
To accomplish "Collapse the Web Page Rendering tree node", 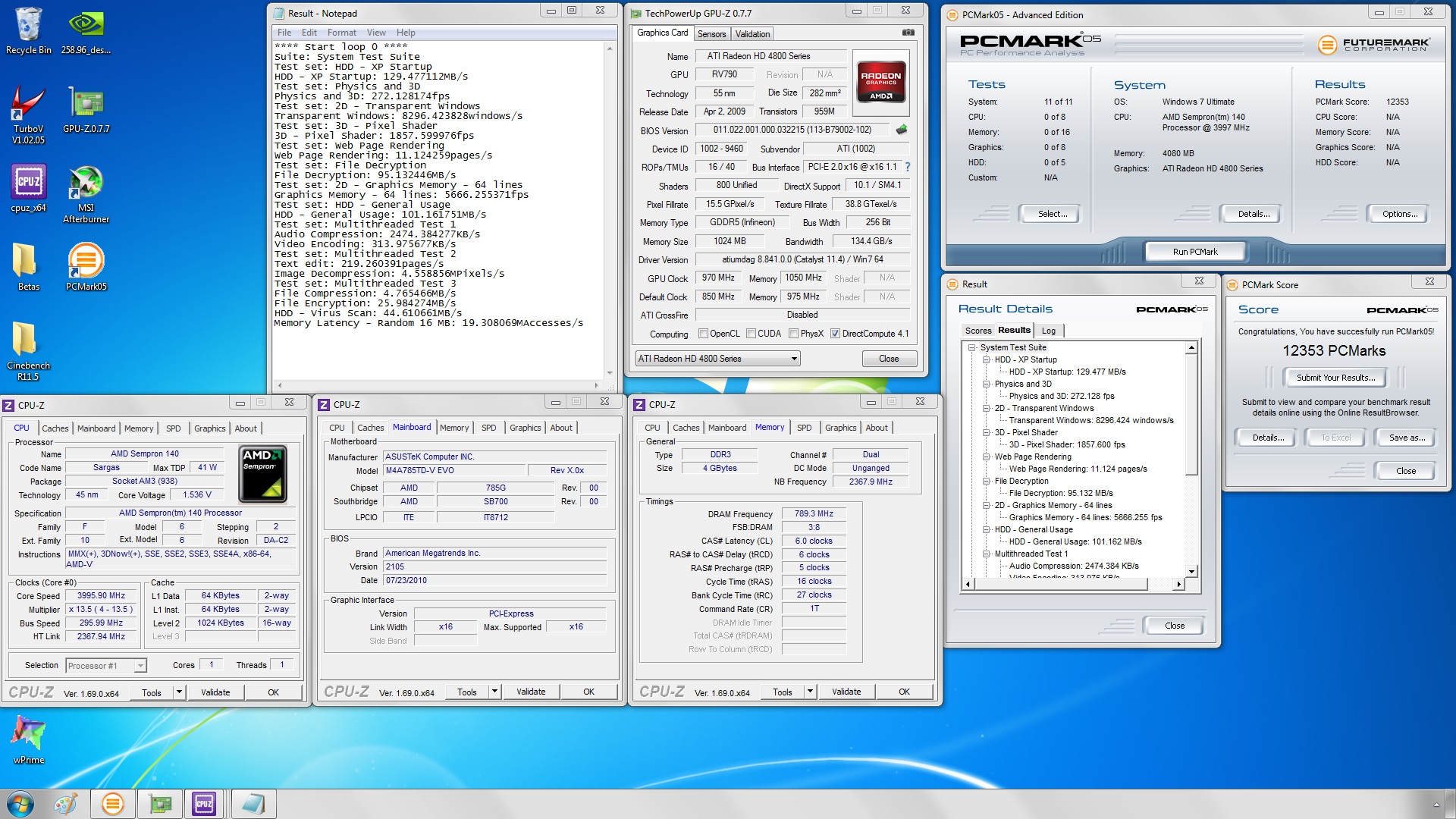I will [987, 457].
